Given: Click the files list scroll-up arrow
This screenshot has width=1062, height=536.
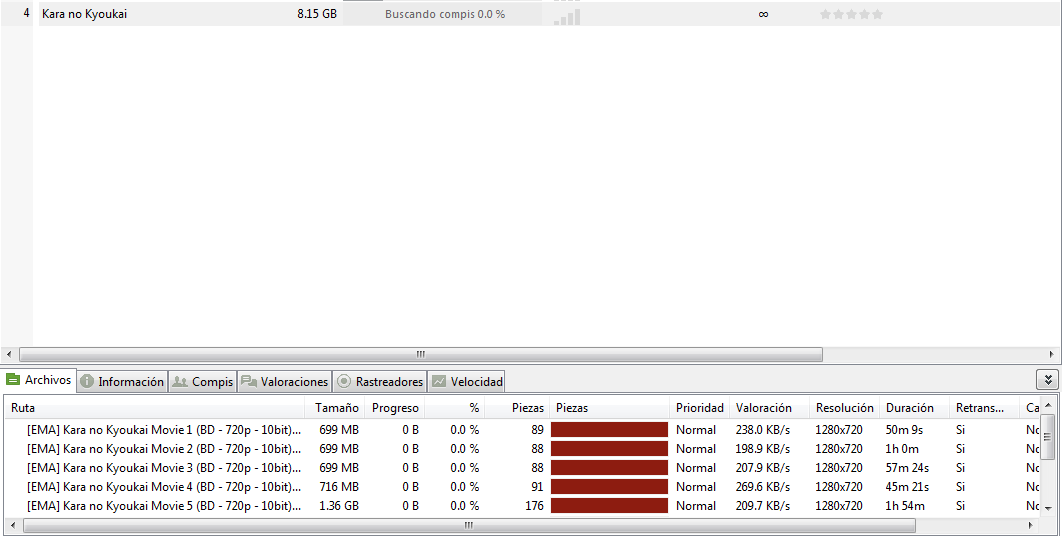Looking at the screenshot, I should tap(1048, 405).
